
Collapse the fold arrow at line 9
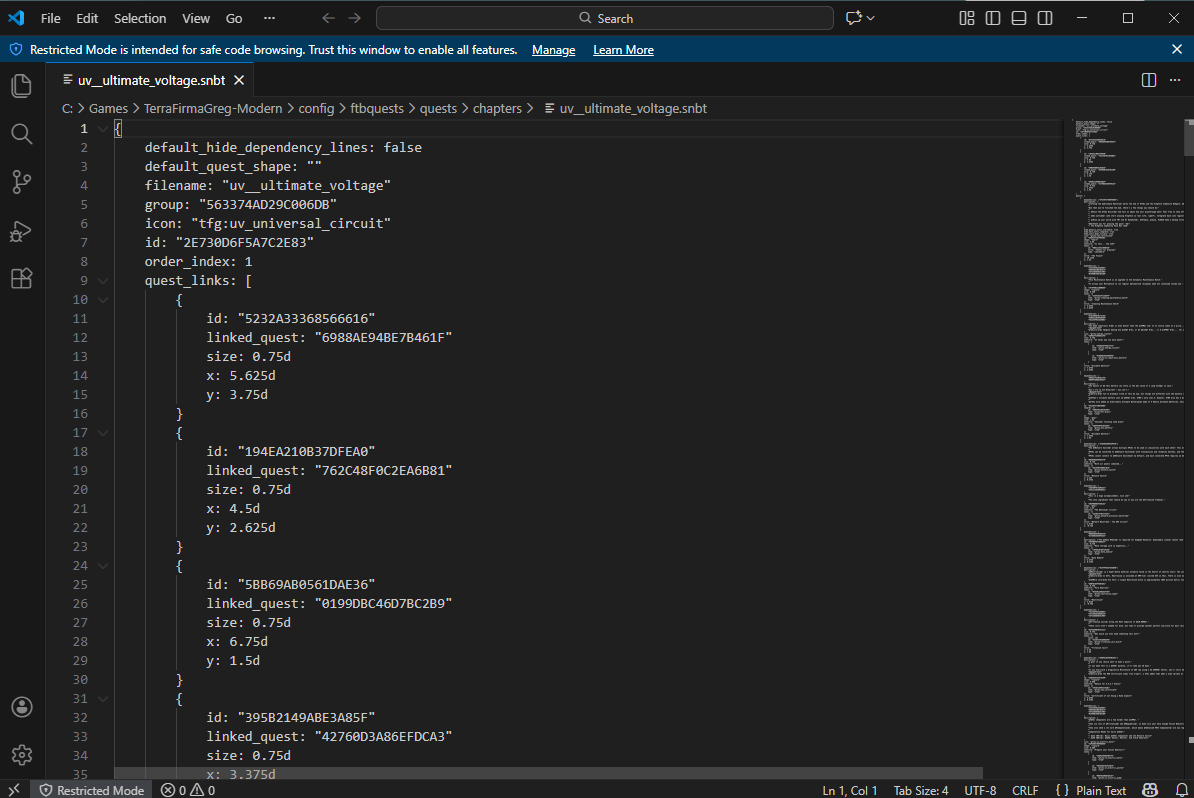102,281
